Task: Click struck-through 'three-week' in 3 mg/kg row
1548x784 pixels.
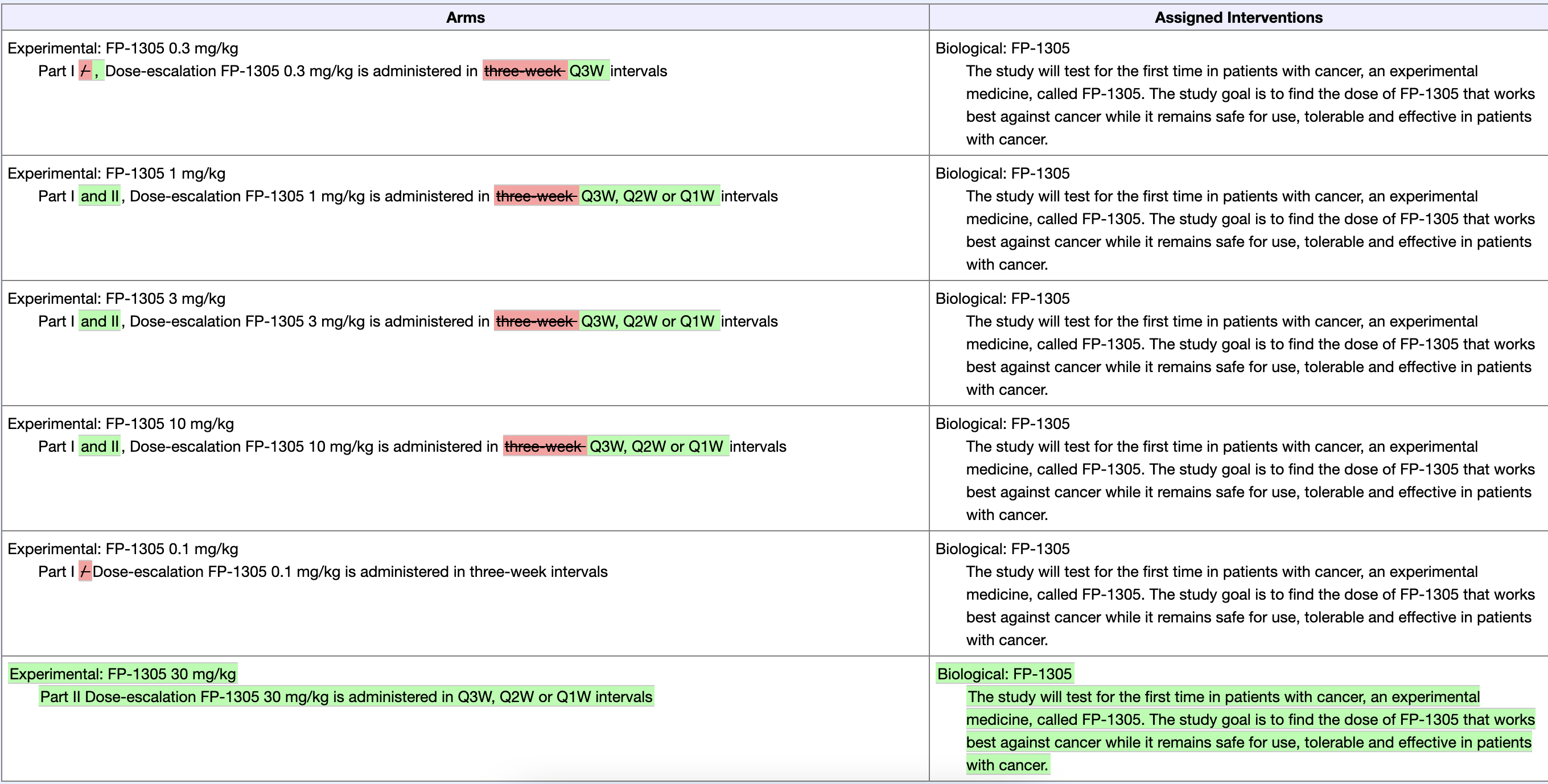Action: [x=535, y=321]
